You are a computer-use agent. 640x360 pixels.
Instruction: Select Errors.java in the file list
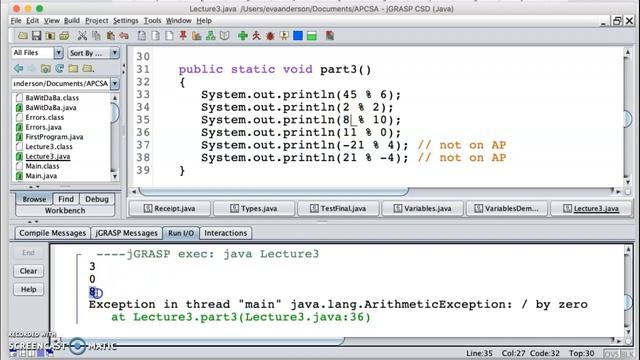coord(43,127)
